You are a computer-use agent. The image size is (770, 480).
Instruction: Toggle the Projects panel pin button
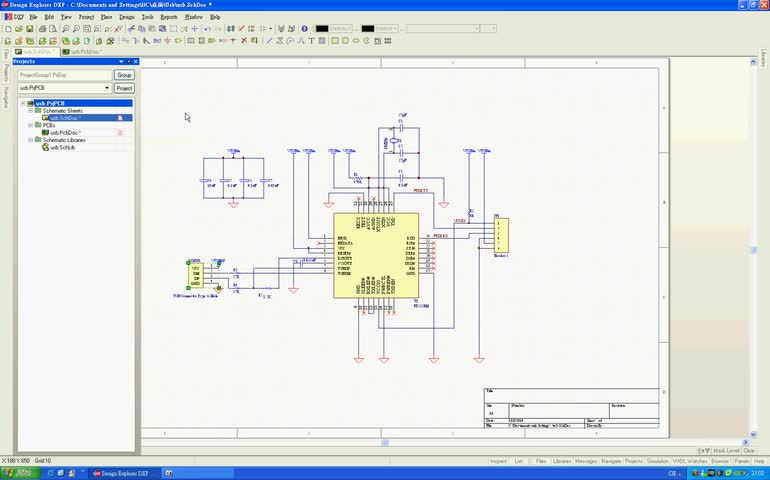[129, 61]
